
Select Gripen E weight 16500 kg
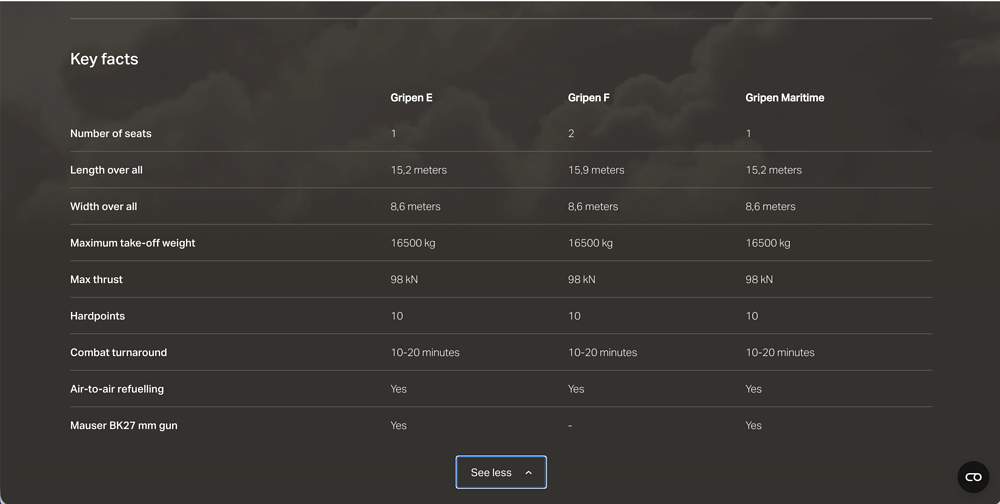(413, 243)
